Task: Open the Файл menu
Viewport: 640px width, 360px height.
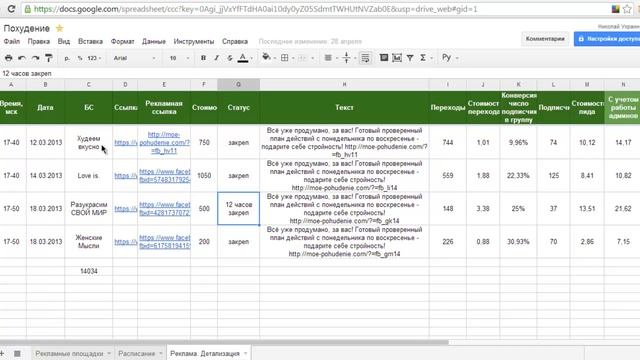Action: [11, 42]
